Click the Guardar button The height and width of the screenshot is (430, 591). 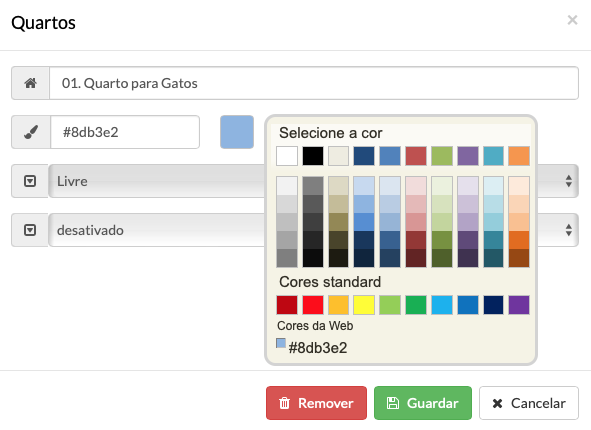coord(423,403)
